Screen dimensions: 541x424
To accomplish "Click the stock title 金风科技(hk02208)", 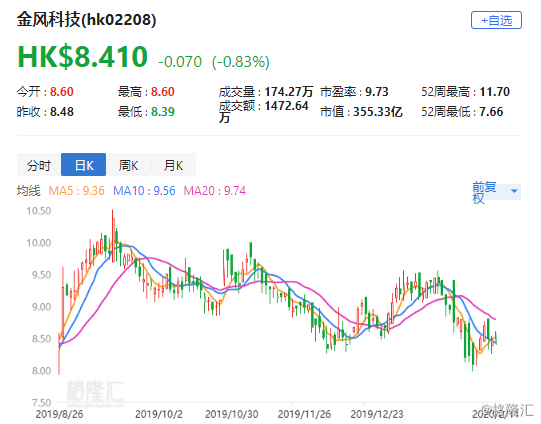I will tap(87, 19).
